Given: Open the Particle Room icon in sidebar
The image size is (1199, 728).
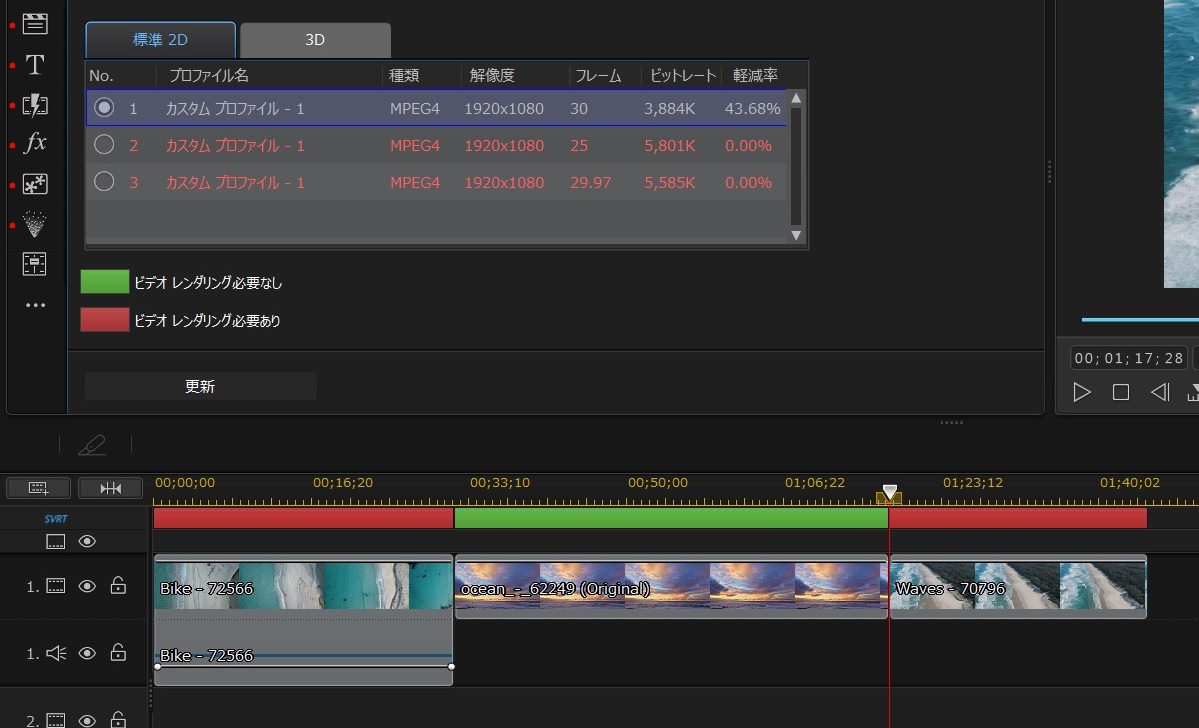Looking at the screenshot, I should 35,185.
